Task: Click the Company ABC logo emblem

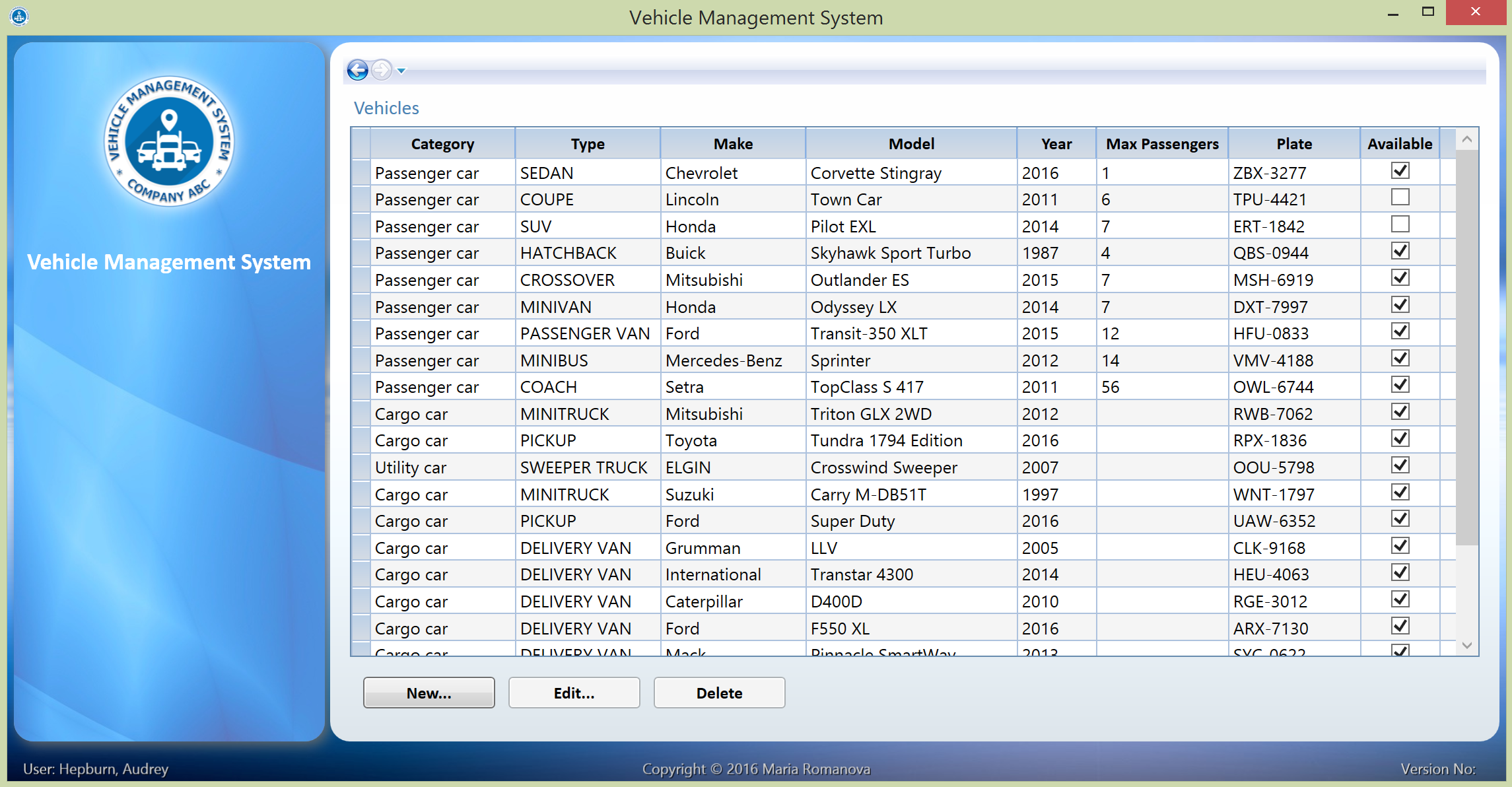Action: tap(169, 141)
